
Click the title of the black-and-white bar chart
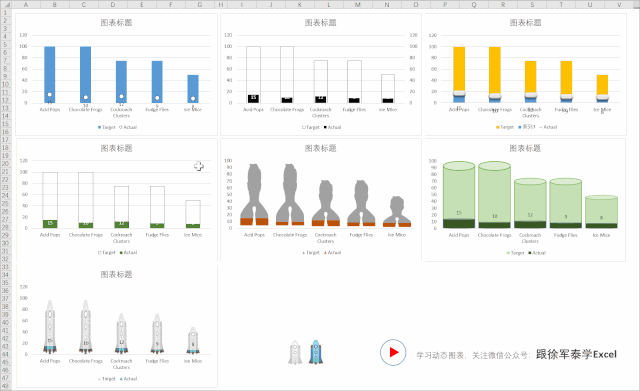tap(320, 22)
